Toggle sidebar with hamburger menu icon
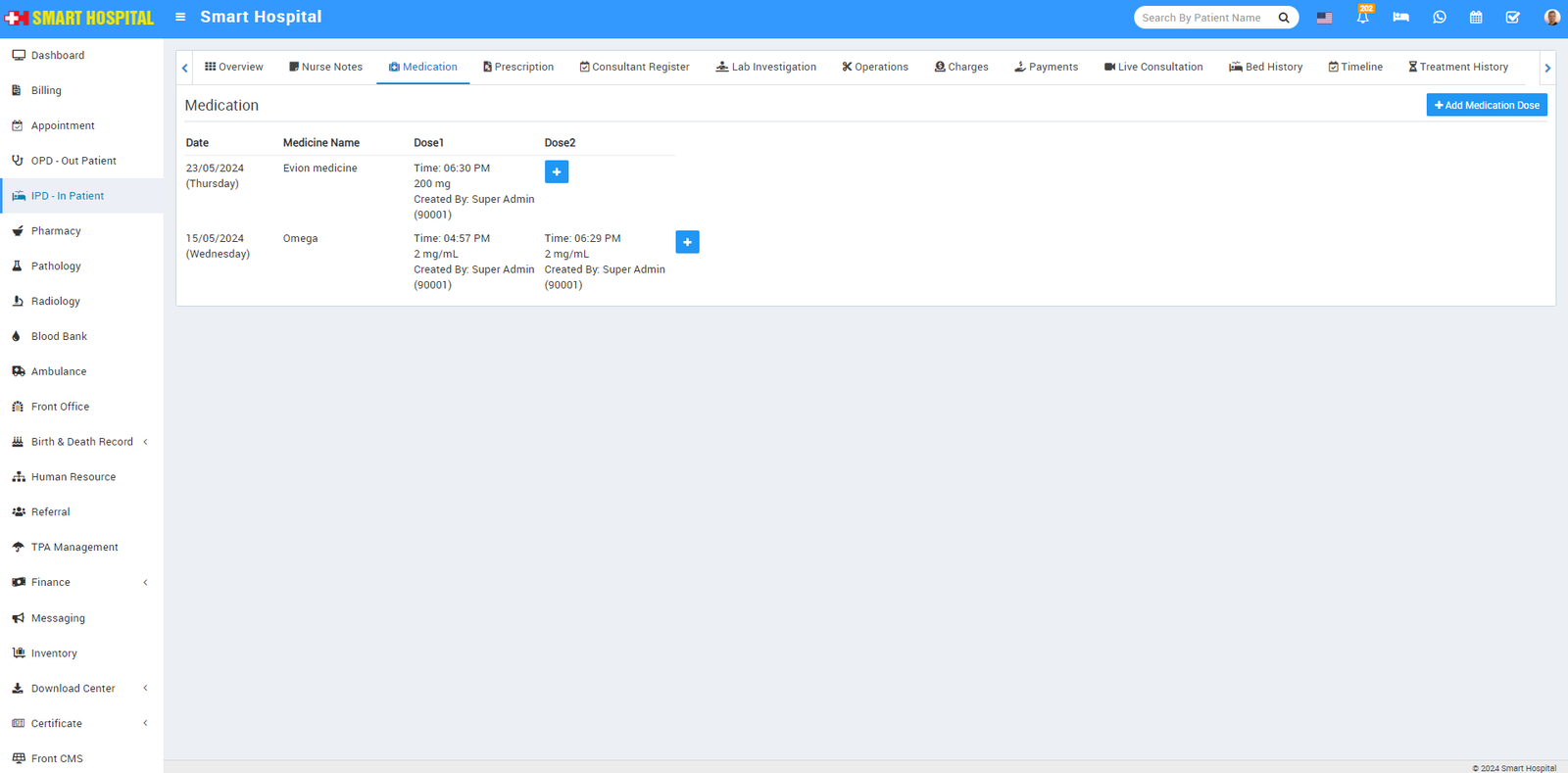The width and height of the screenshot is (1568, 773). (180, 17)
